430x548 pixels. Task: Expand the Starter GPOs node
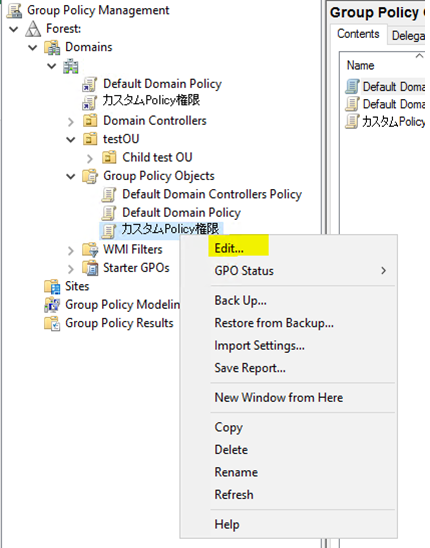click(x=71, y=269)
